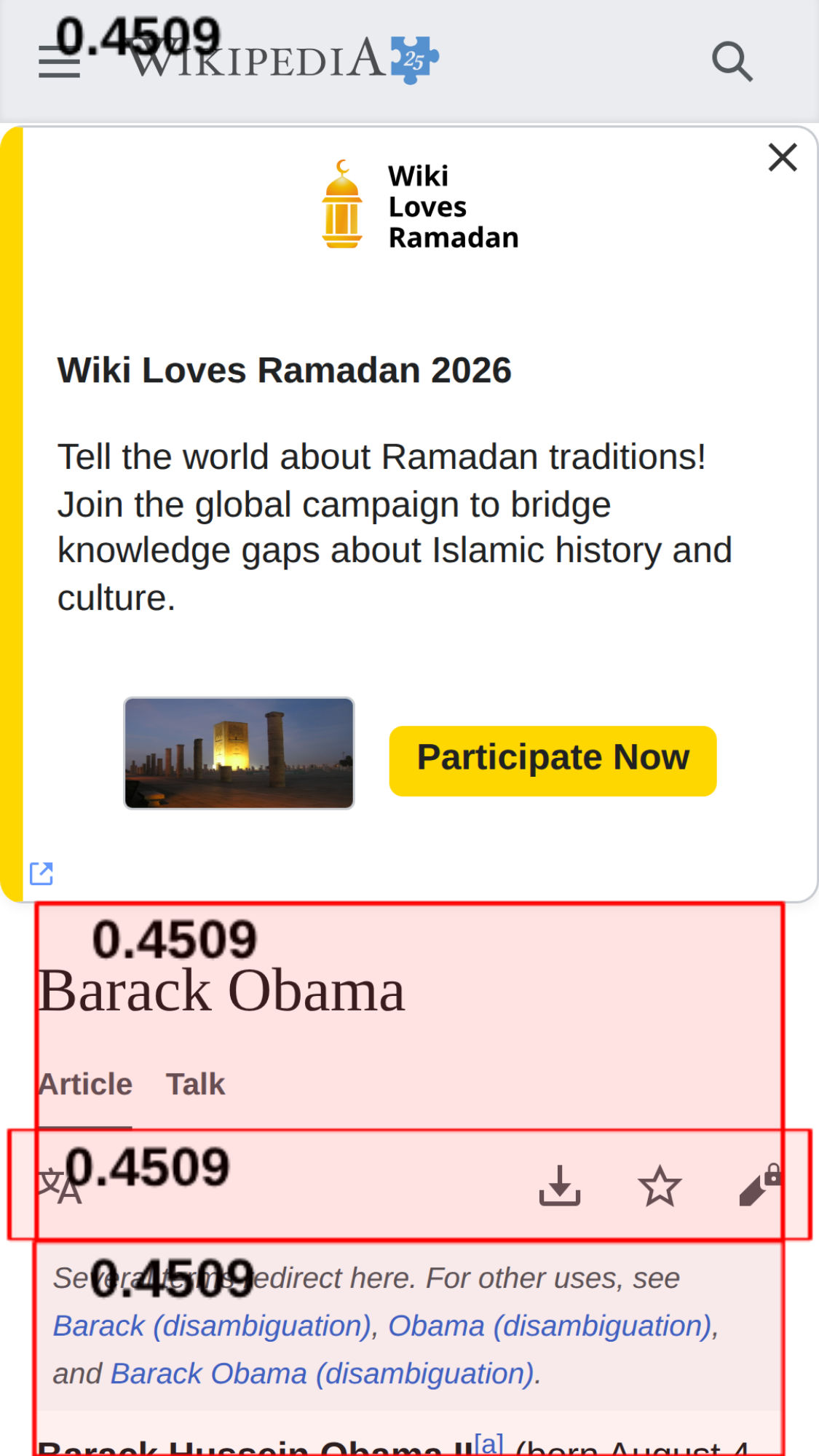Open the search magnifier icon
This screenshot has width=819, height=1456.
click(x=731, y=61)
